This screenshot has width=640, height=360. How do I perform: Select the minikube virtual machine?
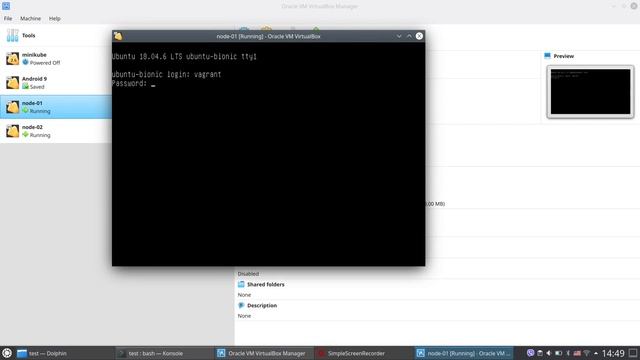(x=56, y=59)
